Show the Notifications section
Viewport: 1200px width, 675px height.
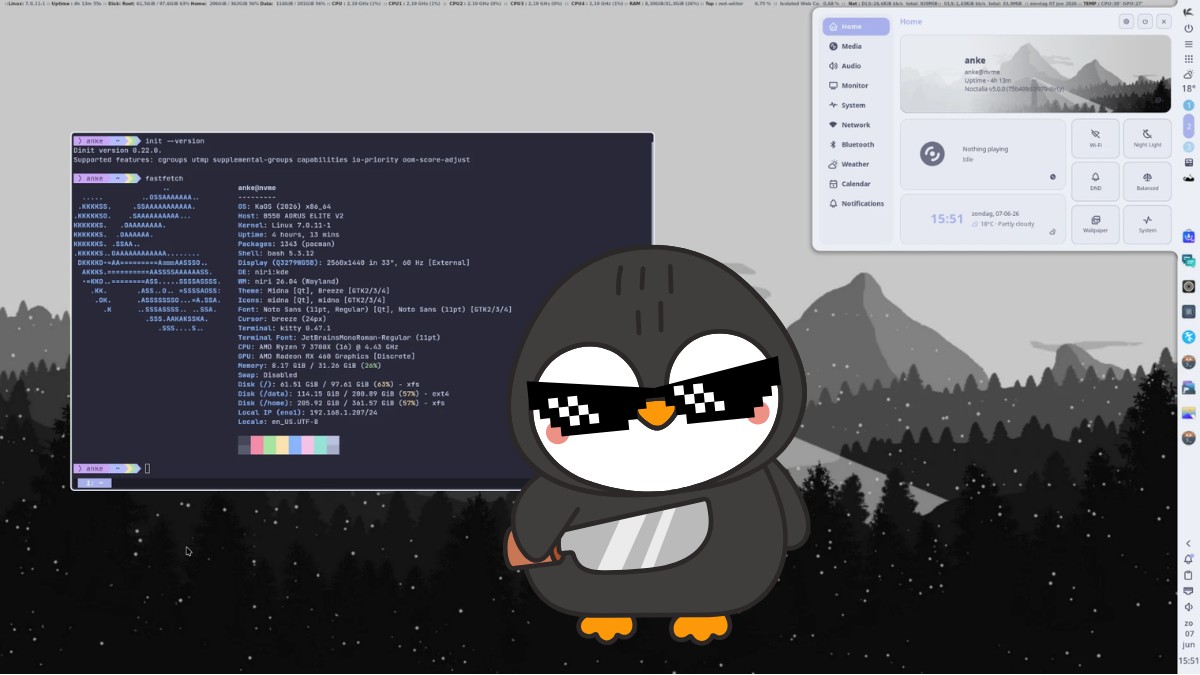(856, 204)
